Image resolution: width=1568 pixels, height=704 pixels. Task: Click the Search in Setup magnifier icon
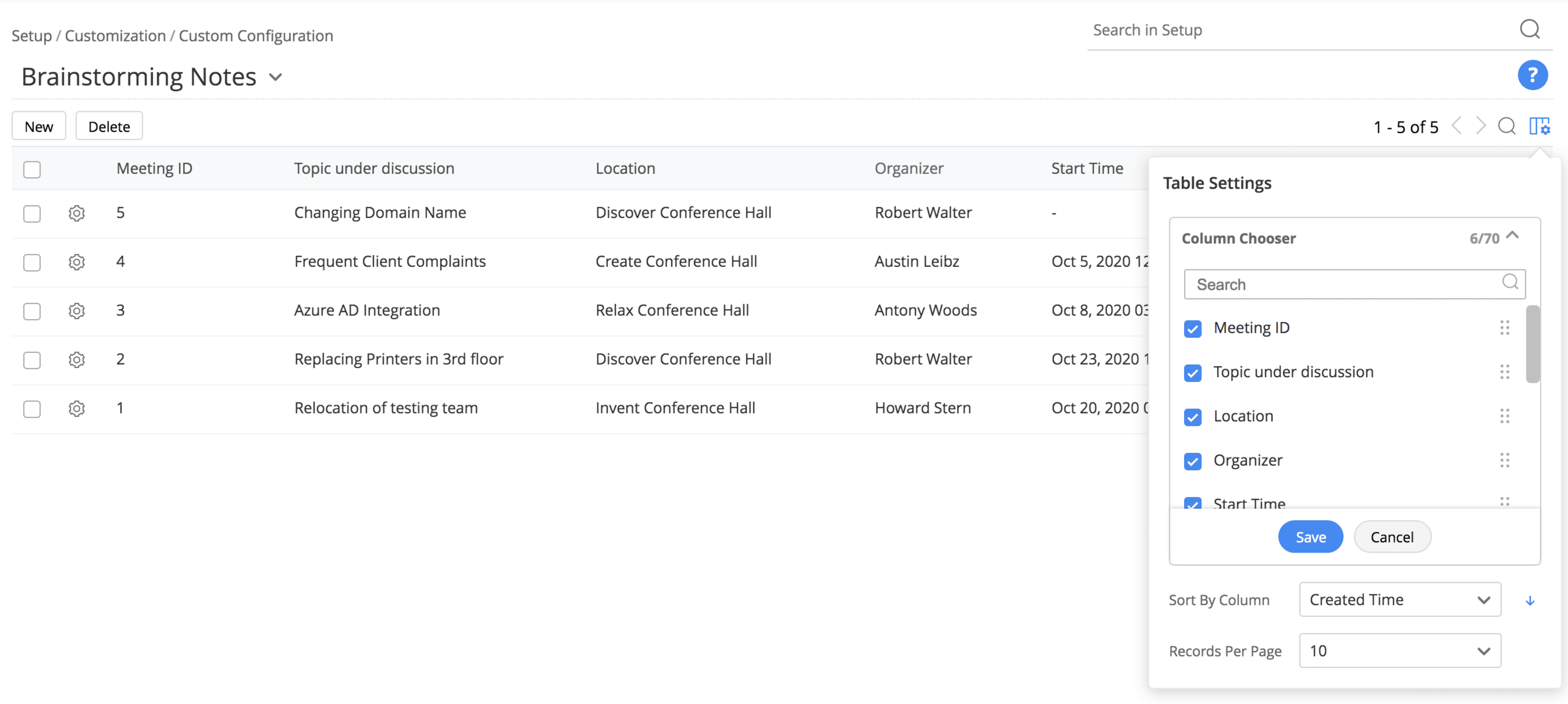tap(1529, 29)
